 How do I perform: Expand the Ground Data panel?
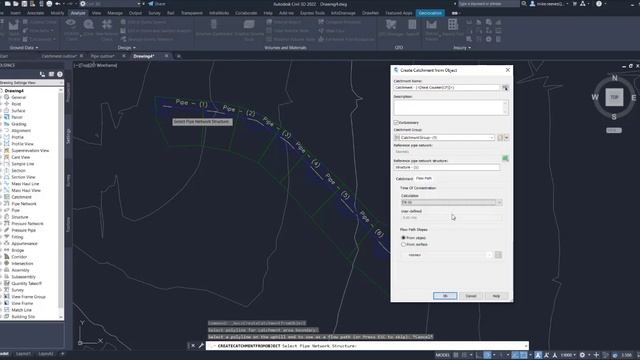coord(24,48)
